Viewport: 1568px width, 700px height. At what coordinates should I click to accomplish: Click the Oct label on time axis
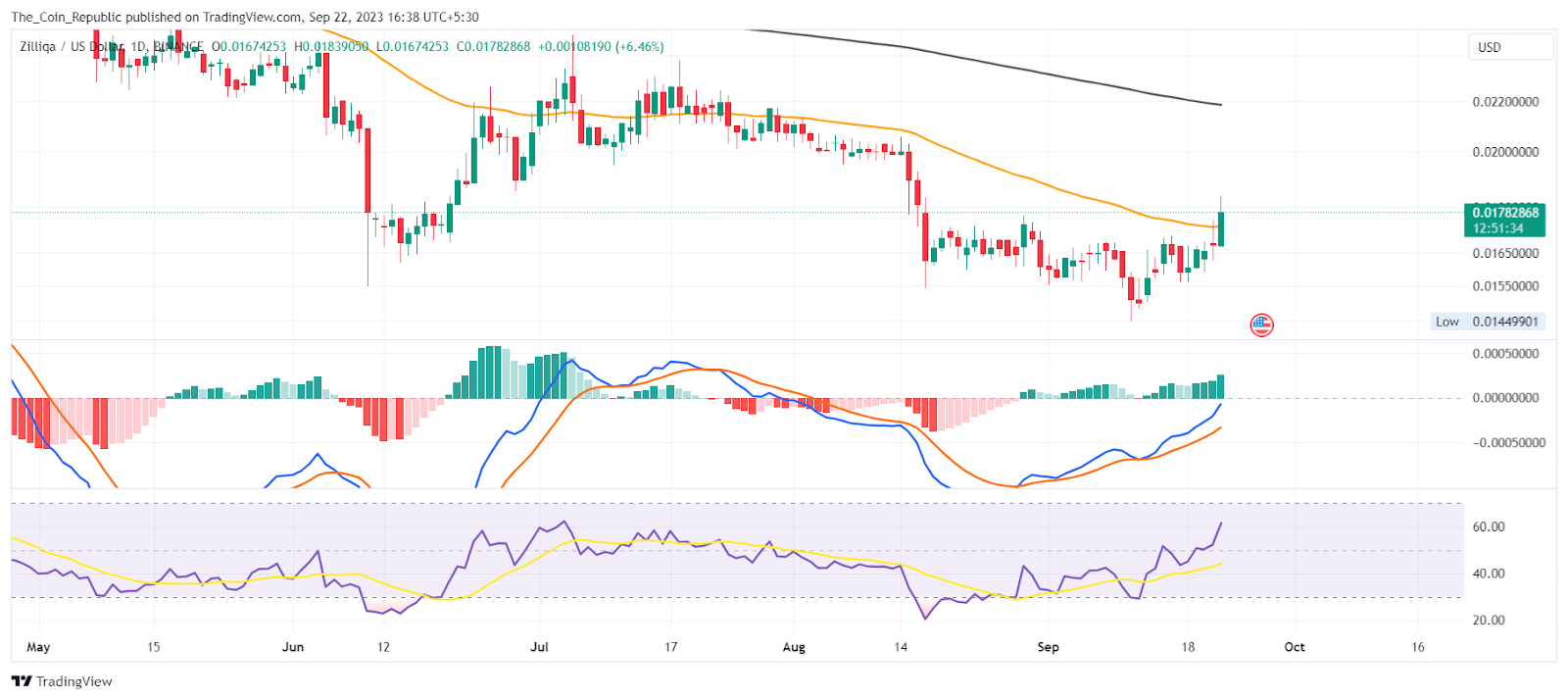[1295, 647]
